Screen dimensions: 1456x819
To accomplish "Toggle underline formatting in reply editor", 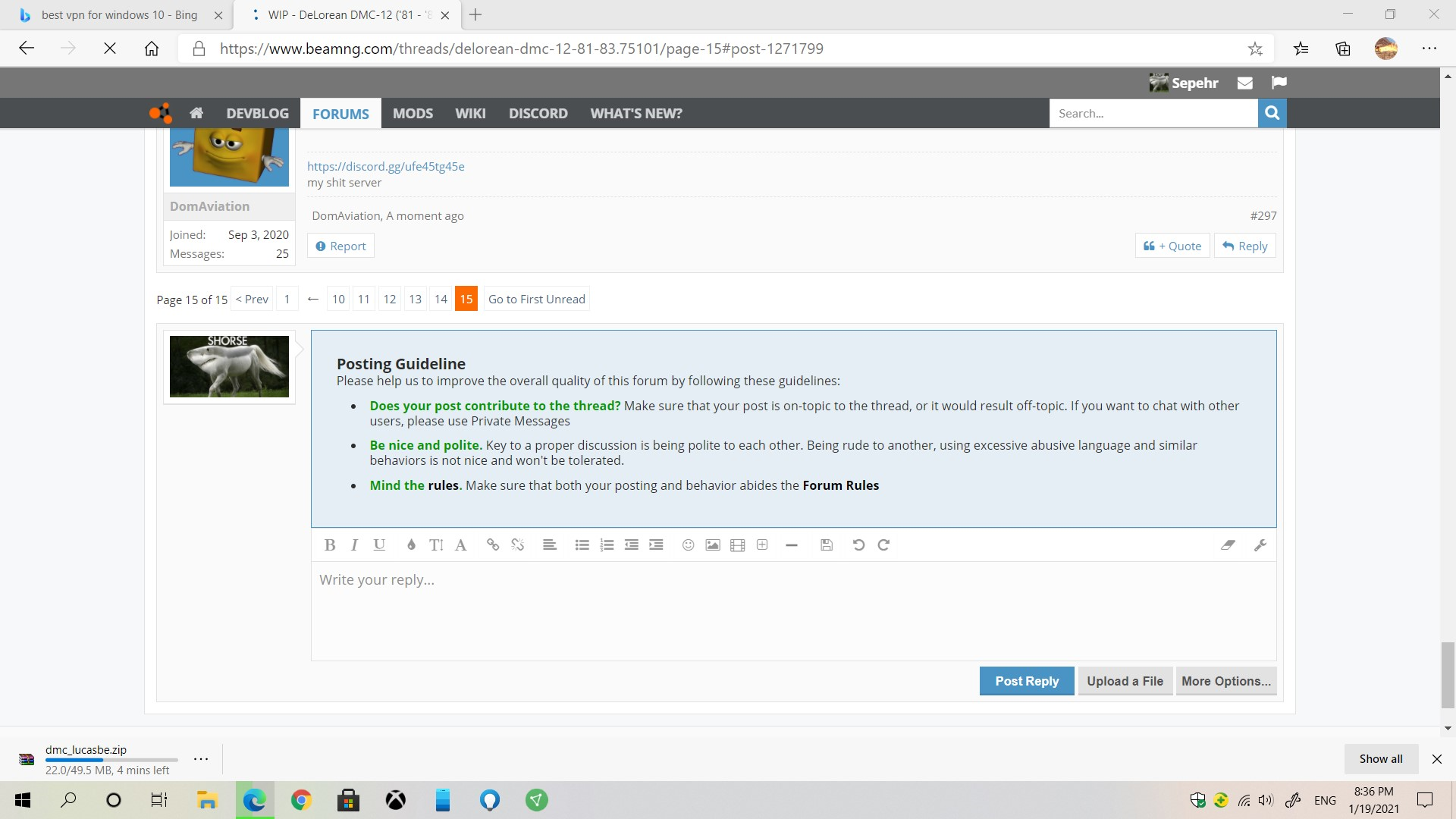I will click(379, 544).
